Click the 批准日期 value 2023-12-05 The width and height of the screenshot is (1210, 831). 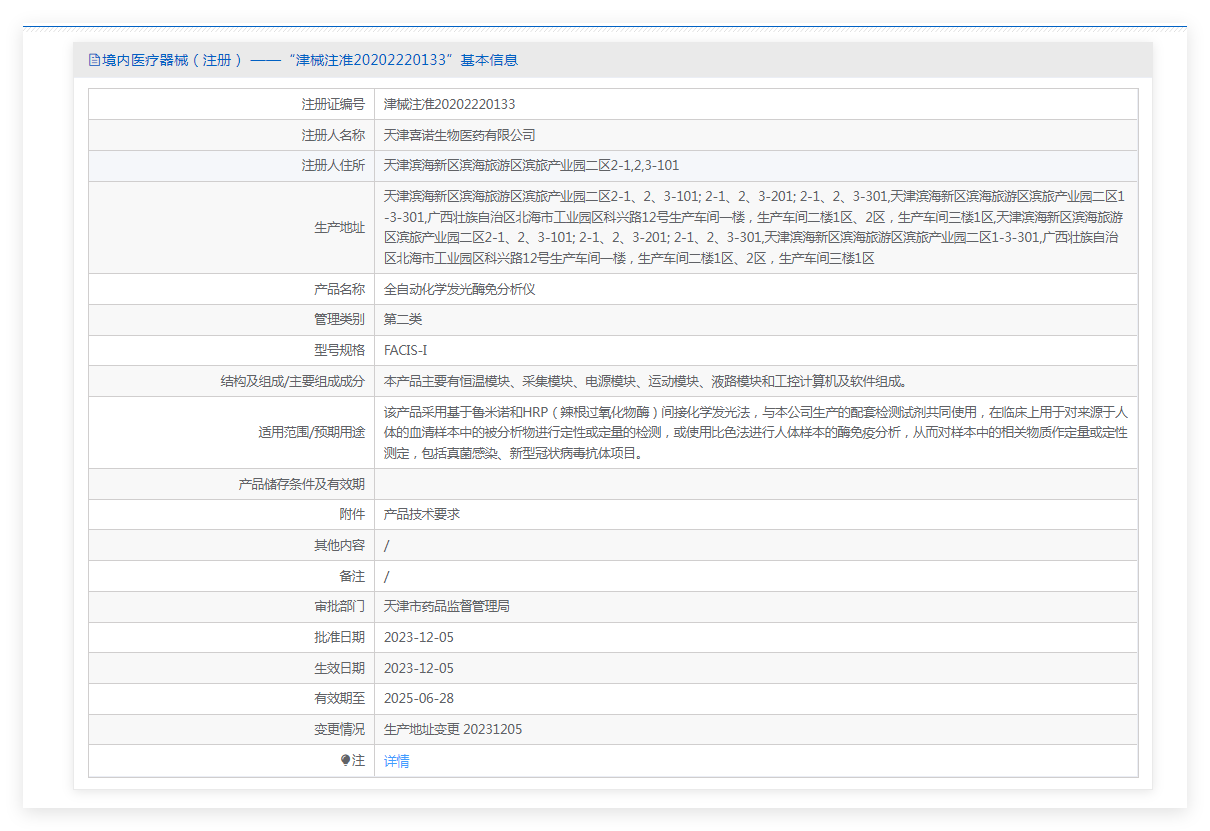click(418, 637)
